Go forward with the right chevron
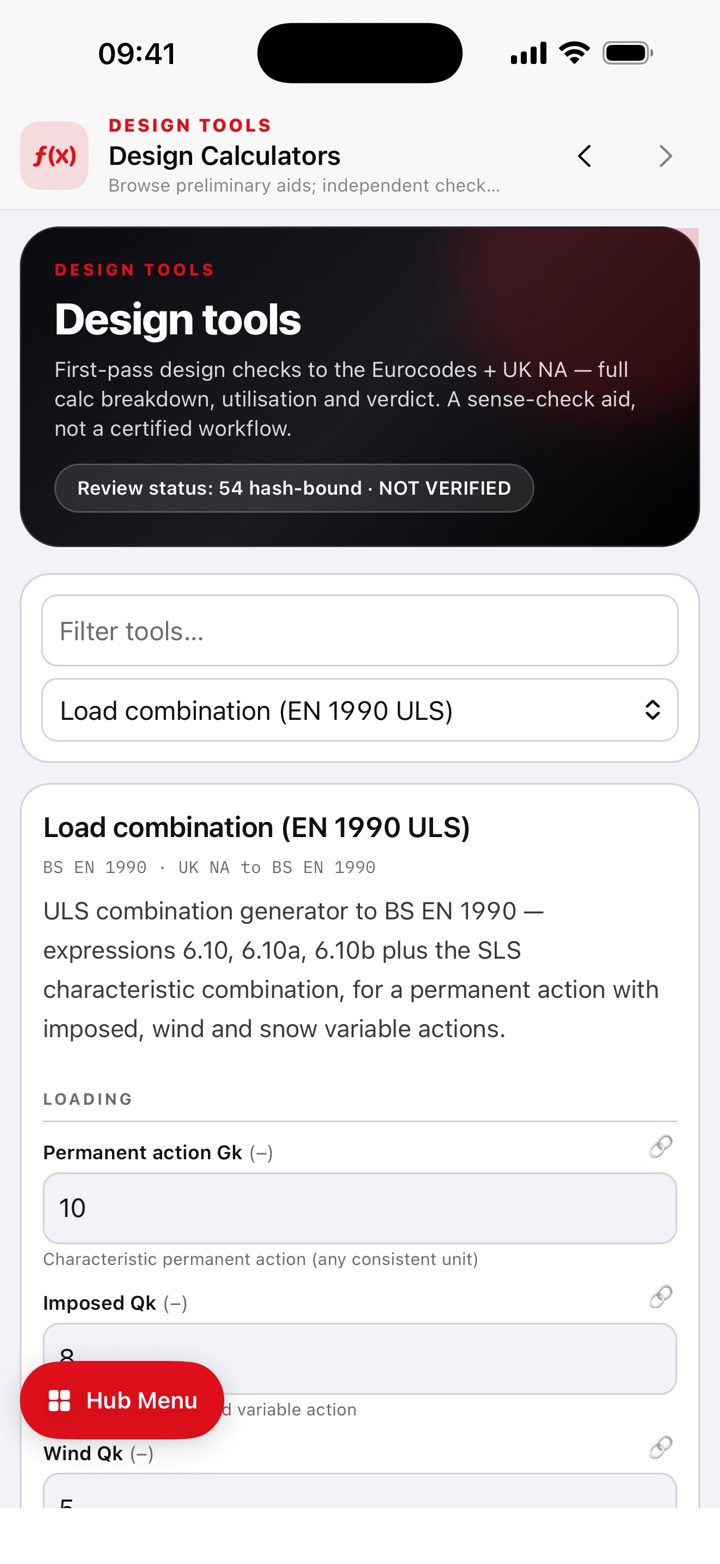The width and height of the screenshot is (720, 1564). pos(666,155)
